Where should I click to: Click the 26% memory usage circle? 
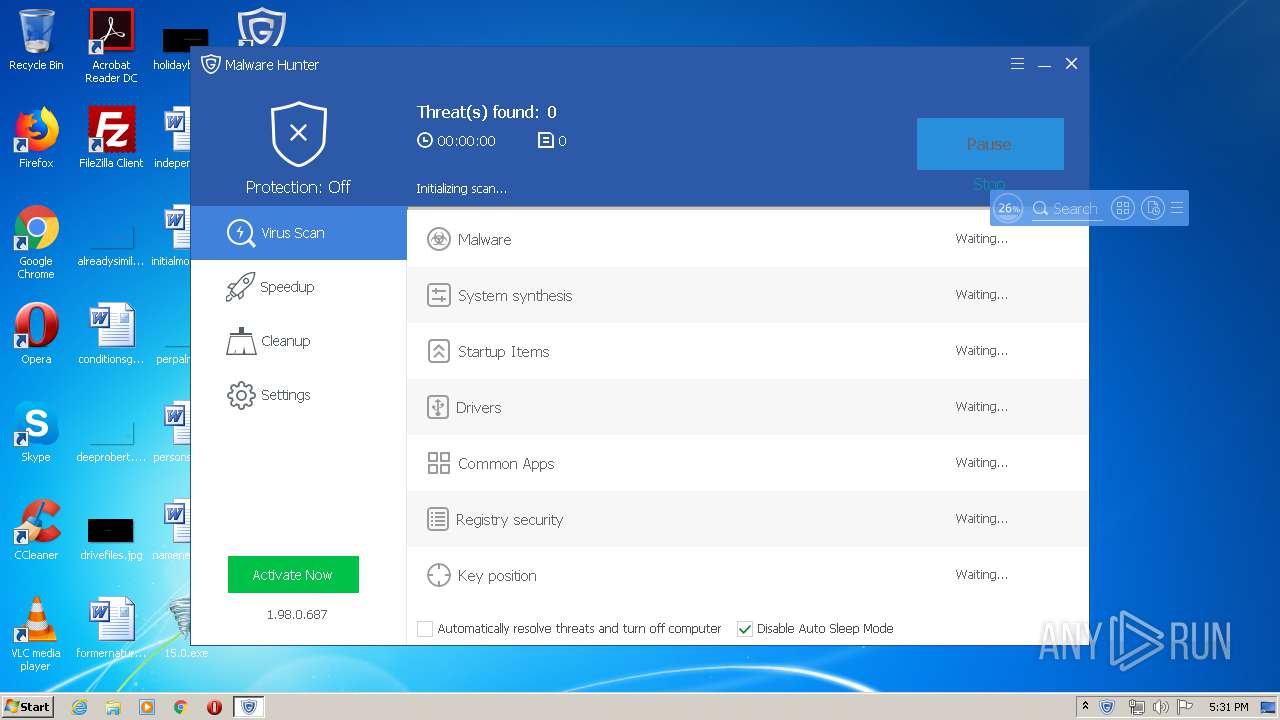[1009, 208]
